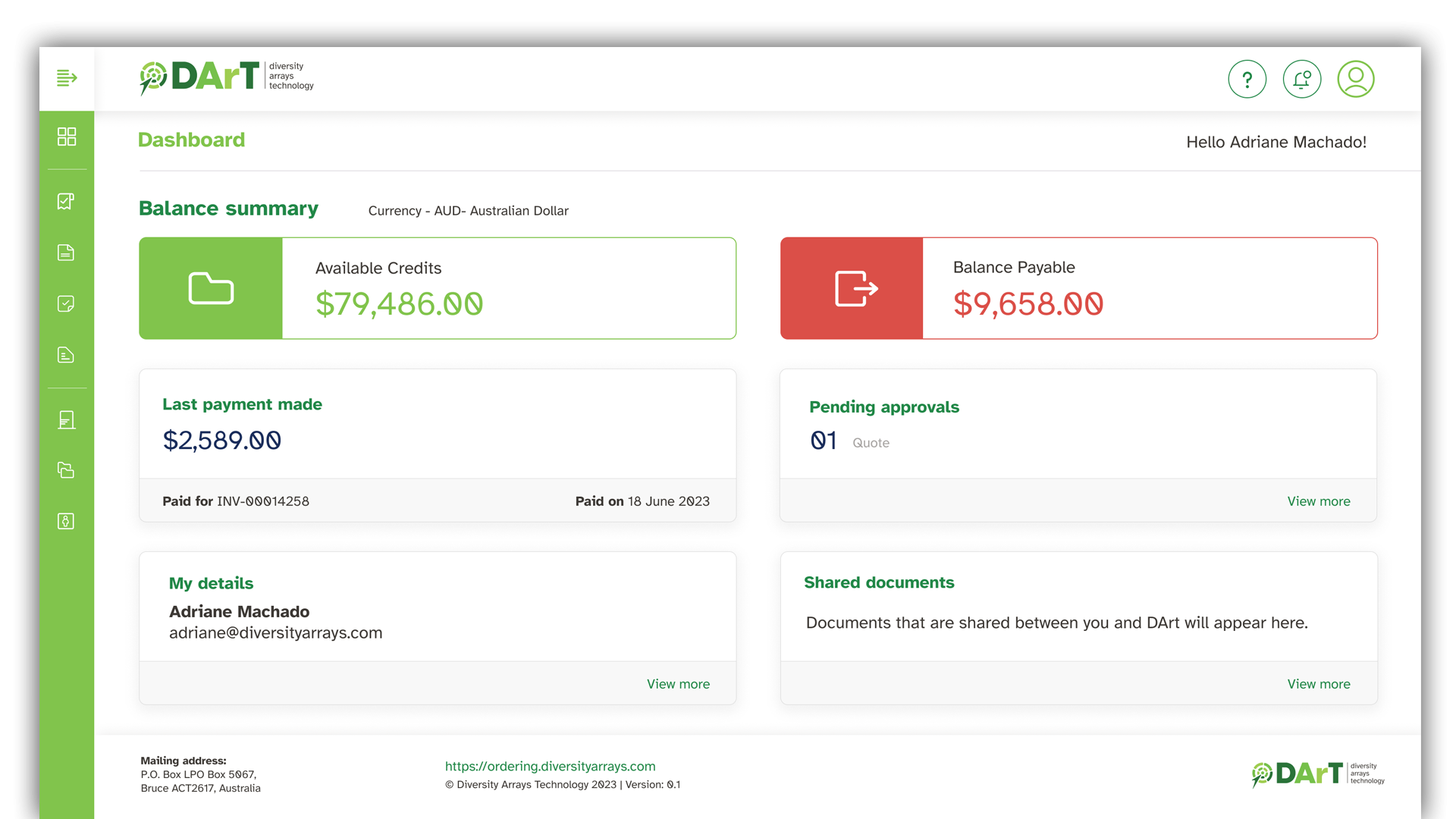1456x819 pixels.
Task: Open notifications bell icon
Action: (x=1301, y=79)
